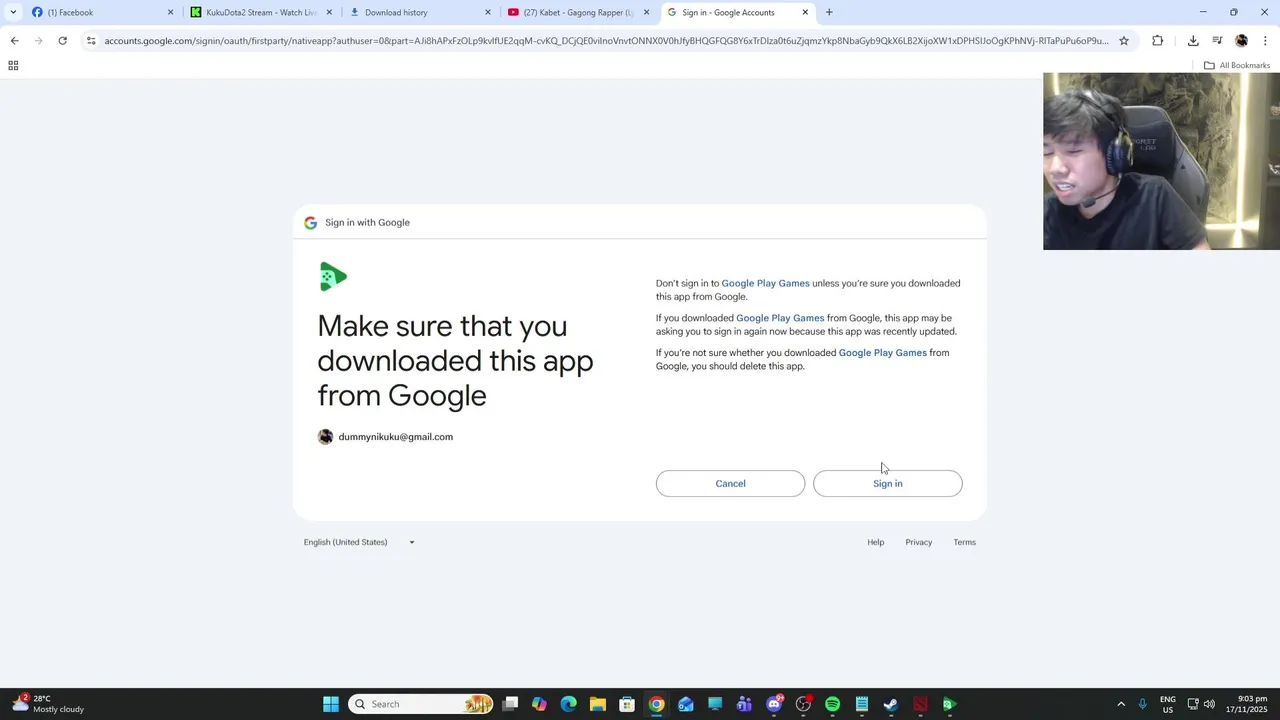Screen dimensions: 1280x720
Task: Switch to the KukuDota2 Stream tab
Action: coord(261,12)
